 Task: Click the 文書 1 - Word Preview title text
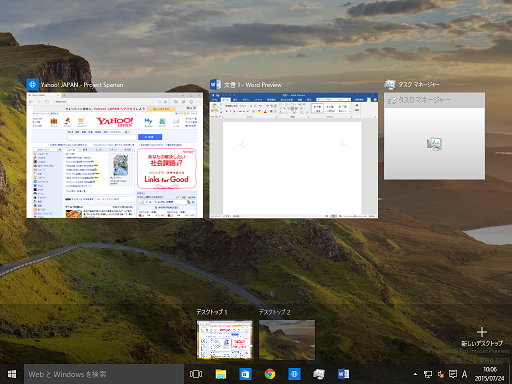(x=253, y=85)
